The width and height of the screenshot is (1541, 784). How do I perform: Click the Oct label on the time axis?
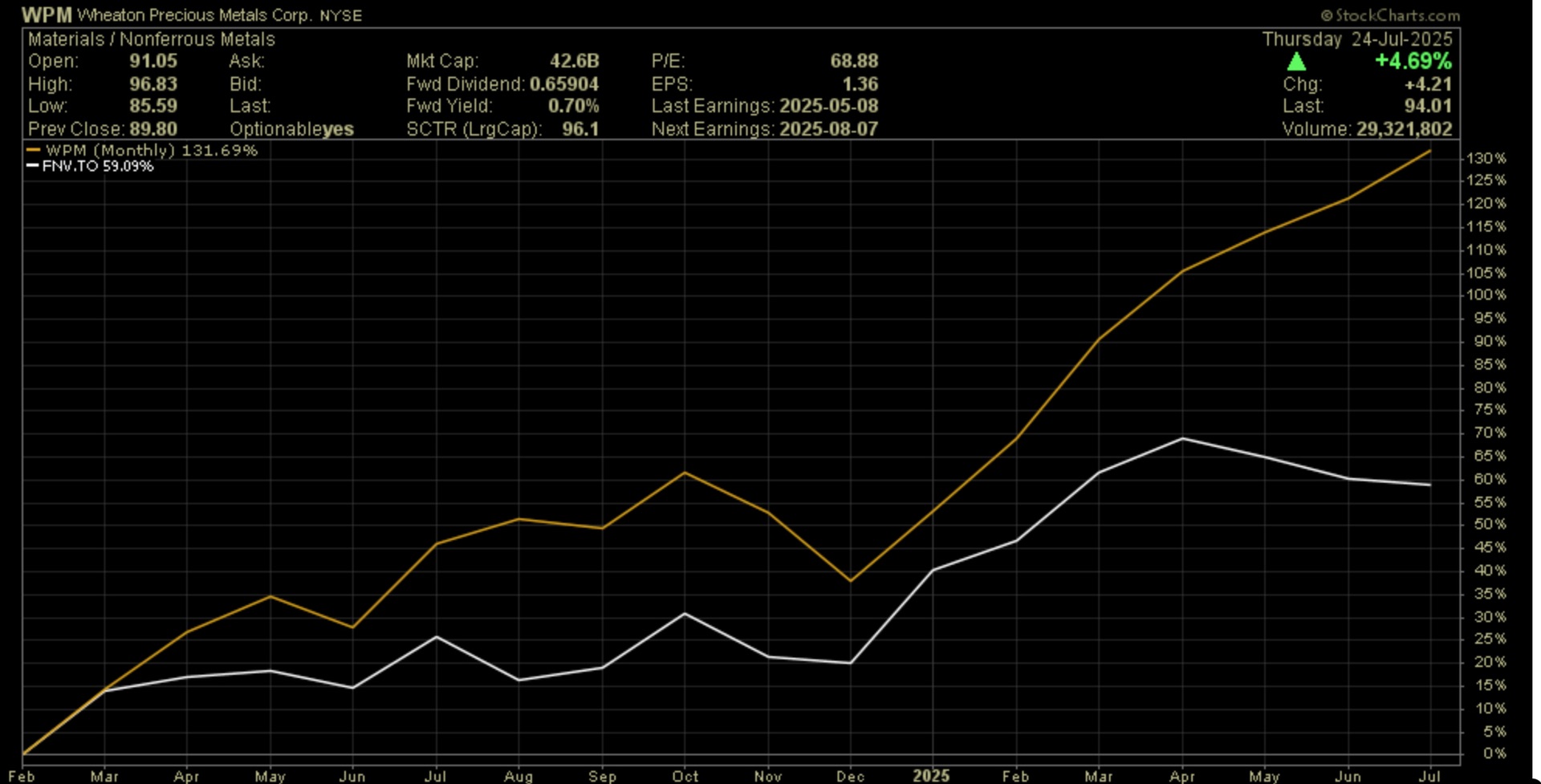click(x=685, y=777)
